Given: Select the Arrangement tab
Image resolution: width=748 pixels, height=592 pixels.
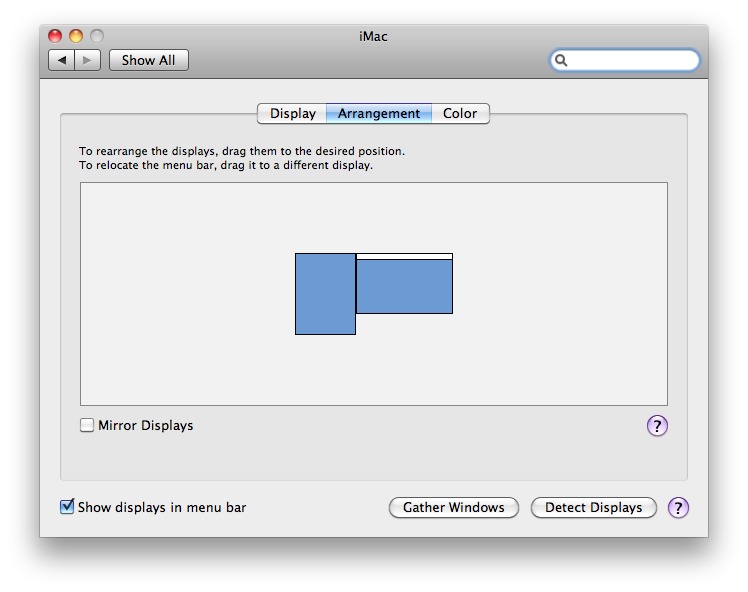Looking at the screenshot, I should pyautogui.click(x=379, y=114).
